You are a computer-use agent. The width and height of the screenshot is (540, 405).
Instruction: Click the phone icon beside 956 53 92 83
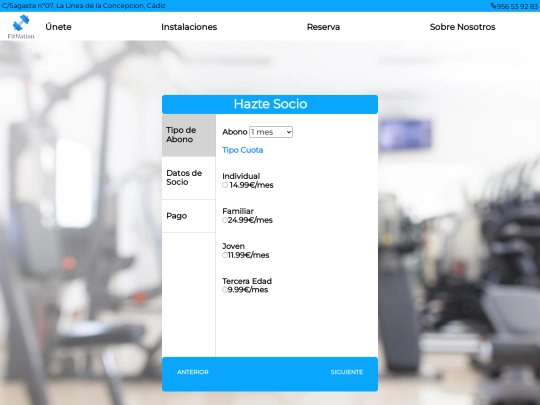(x=493, y=6)
